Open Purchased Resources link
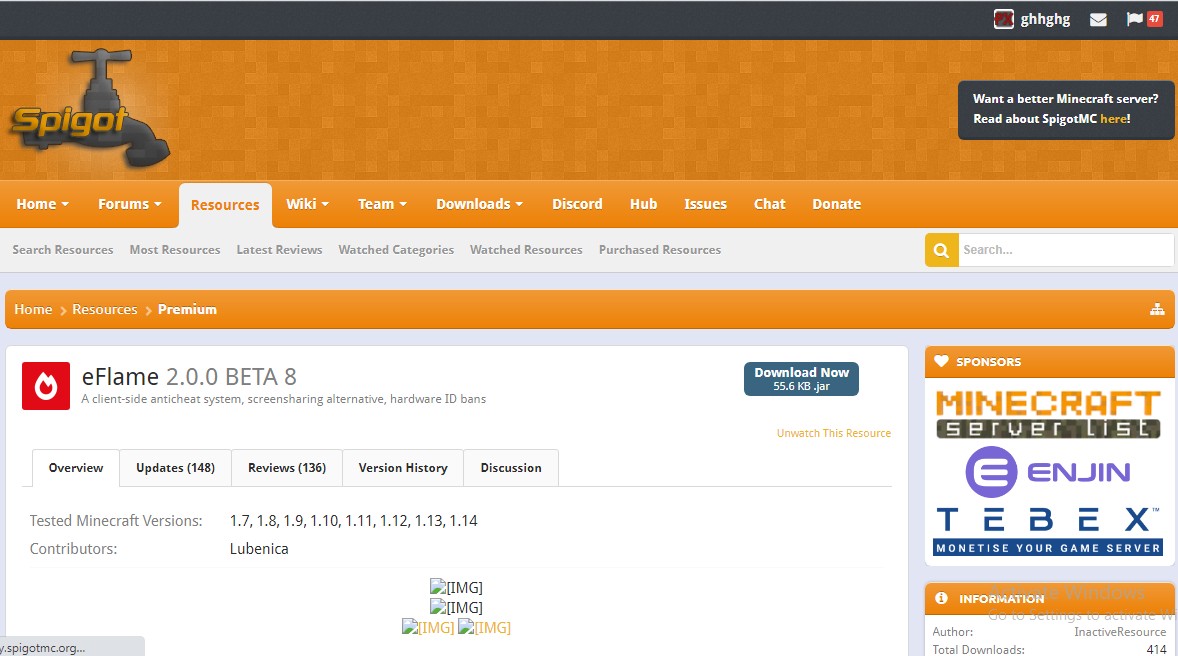The width and height of the screenshot is (1178, 656). 660,250
